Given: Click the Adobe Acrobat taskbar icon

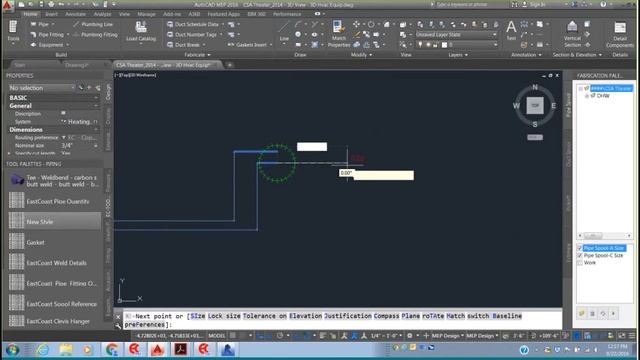Looking at the screenshot, I should click(x=181, y=349).
